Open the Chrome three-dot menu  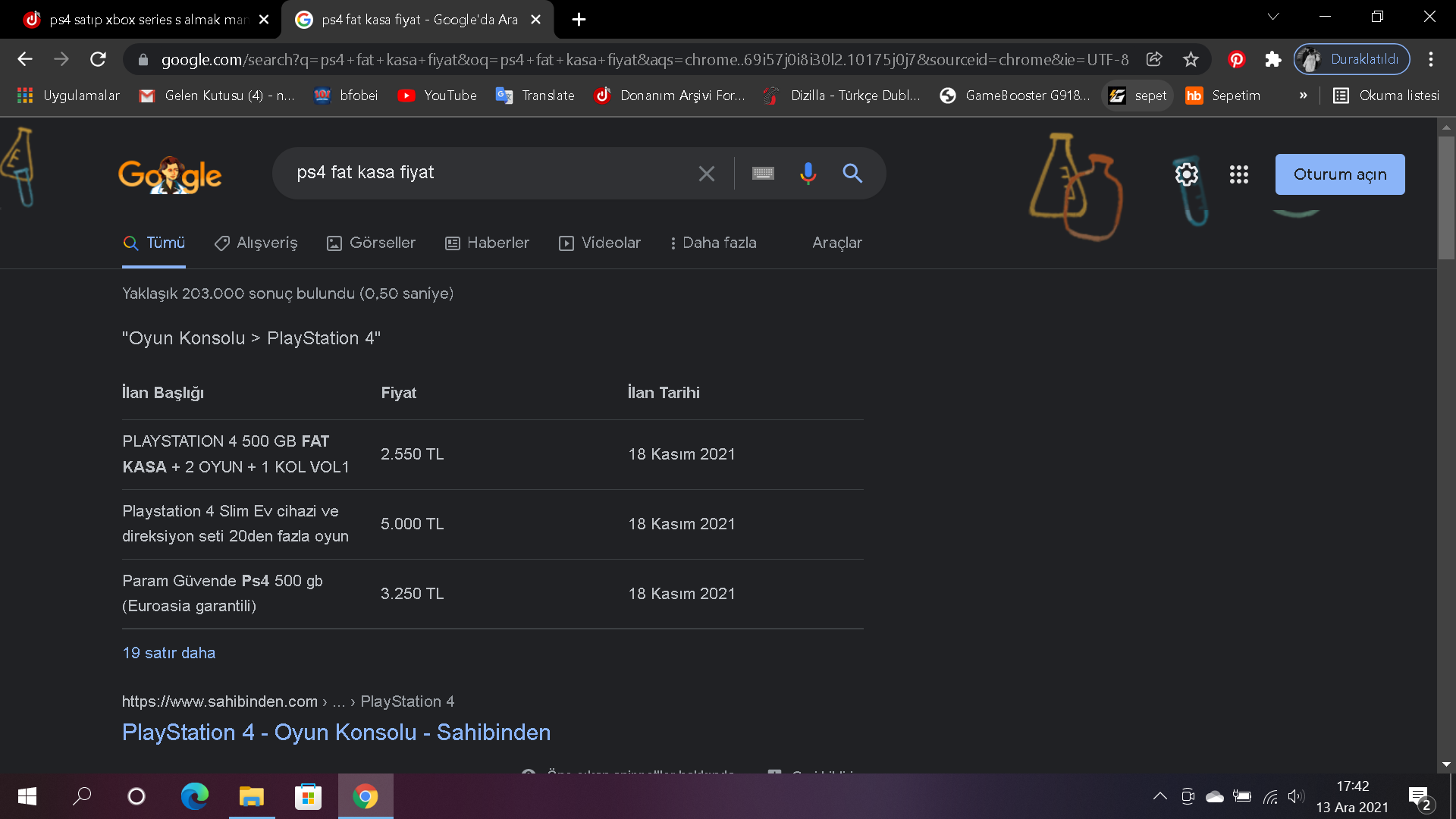coord(1431,59)
